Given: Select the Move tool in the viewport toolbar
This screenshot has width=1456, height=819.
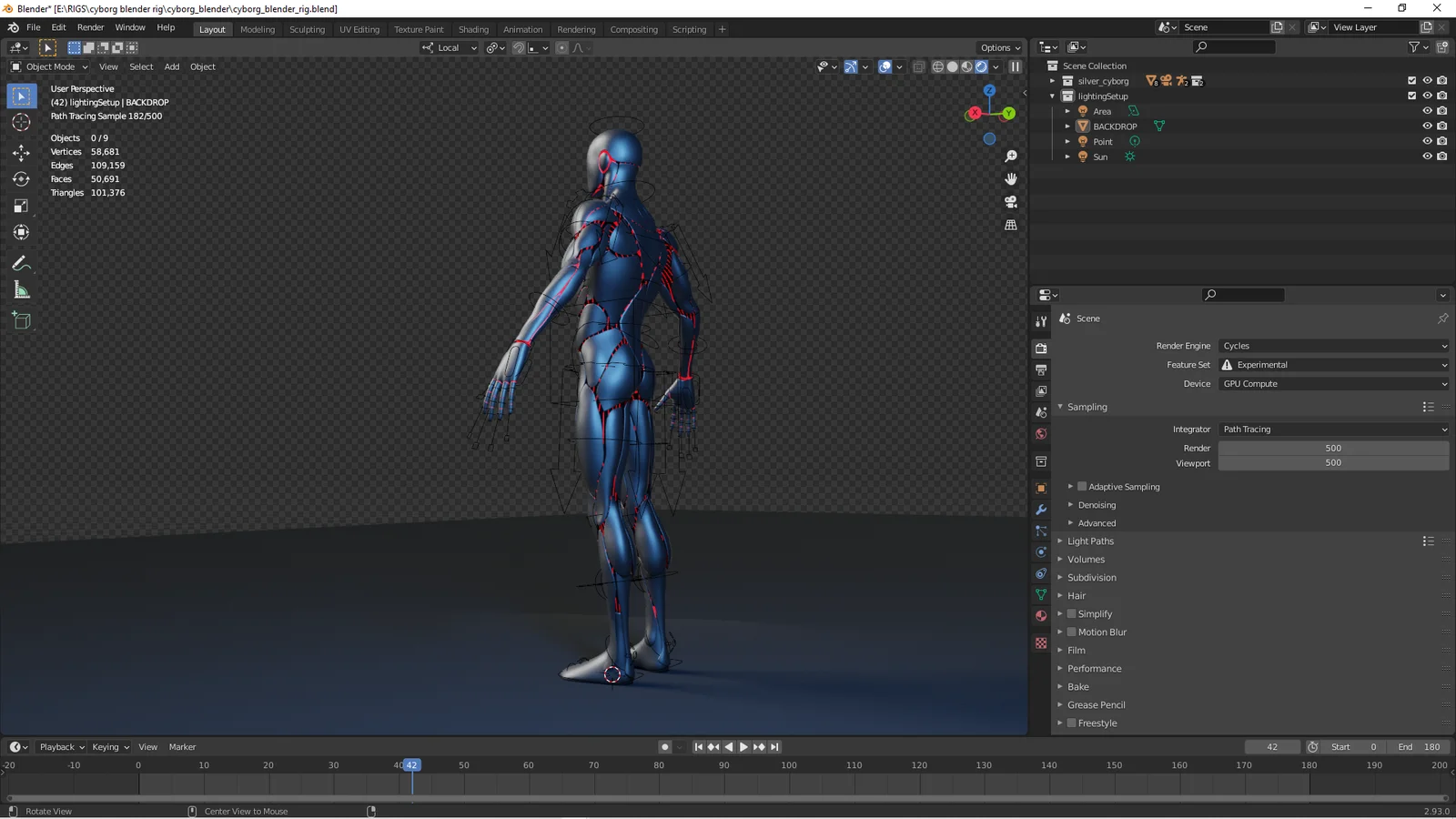Looking at the screenshot, I should (21, 153).
